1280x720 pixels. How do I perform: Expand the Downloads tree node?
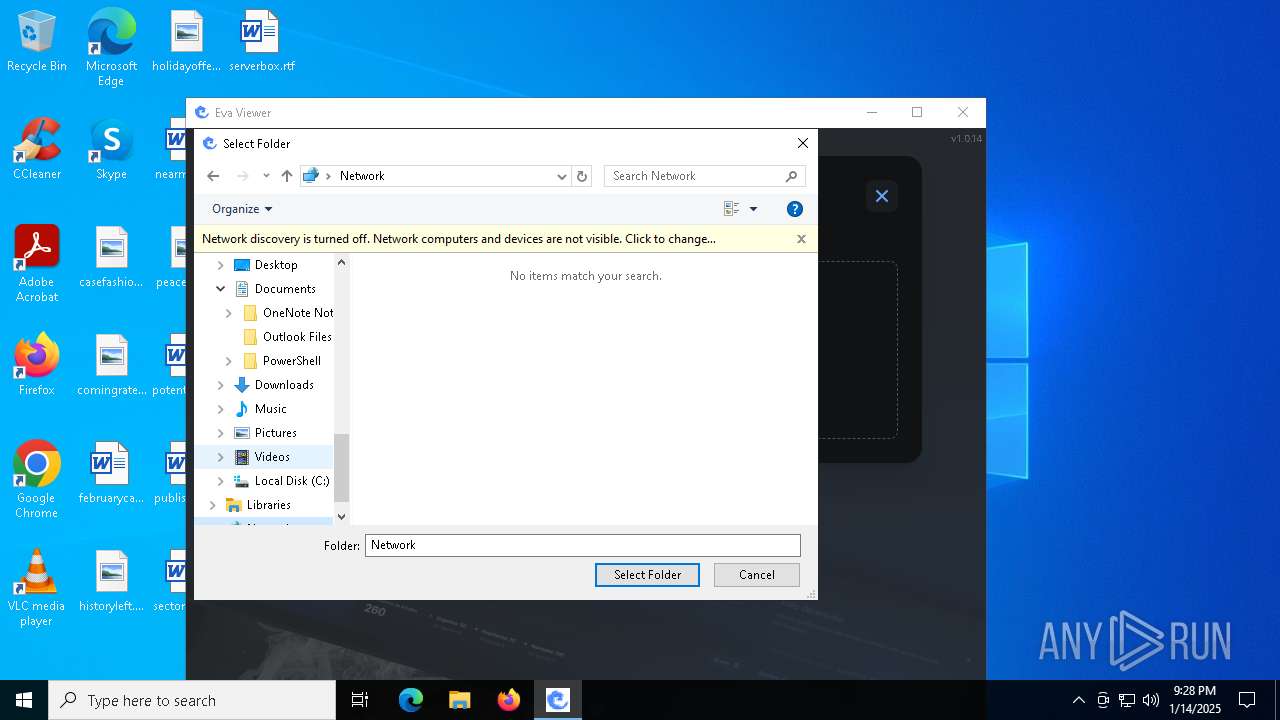pyautogui.click(x=221, y=385)
